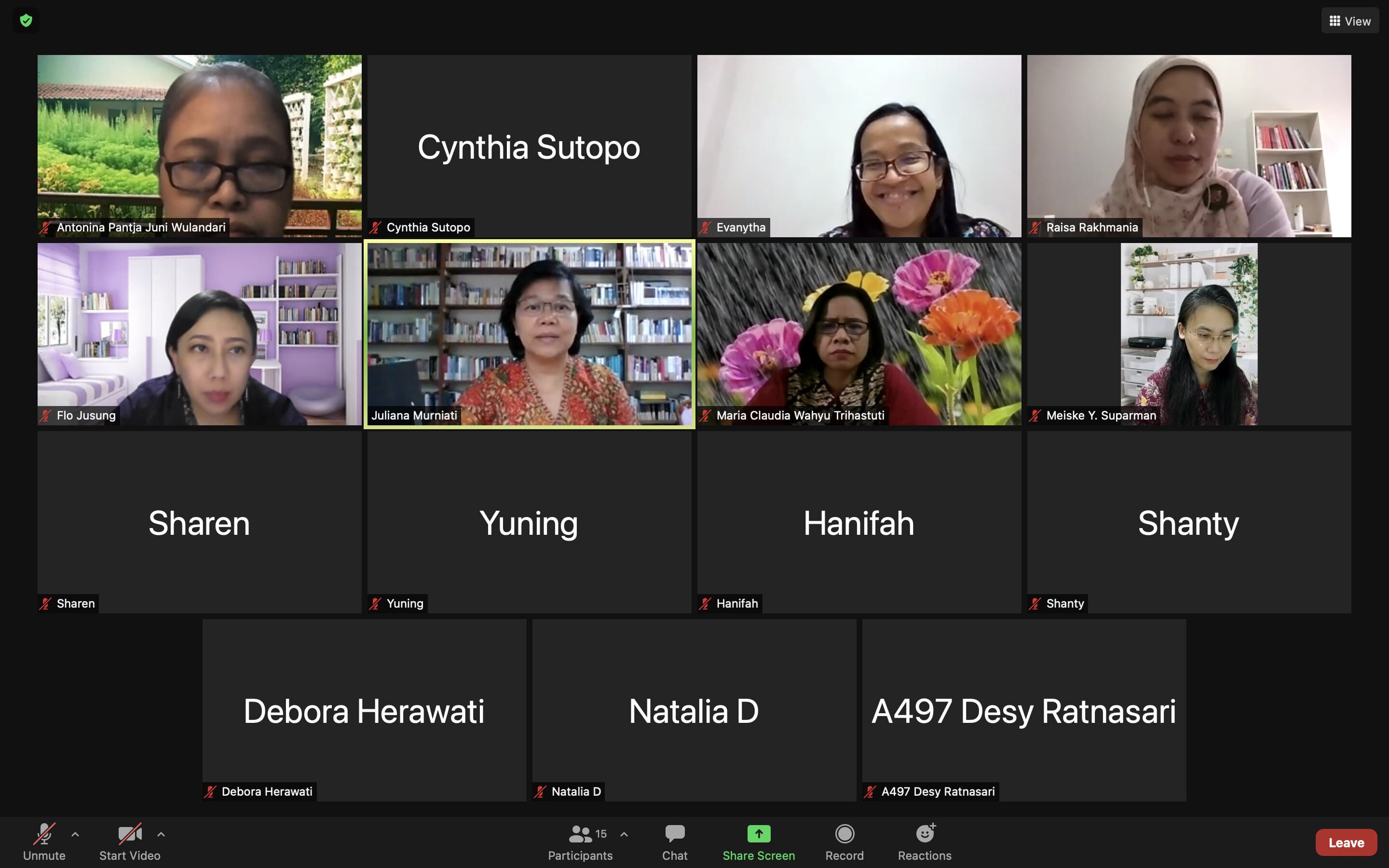Click muted mic icon on Evanytha label
Viewport: 1389px width, 868px height.
[706, 227]
